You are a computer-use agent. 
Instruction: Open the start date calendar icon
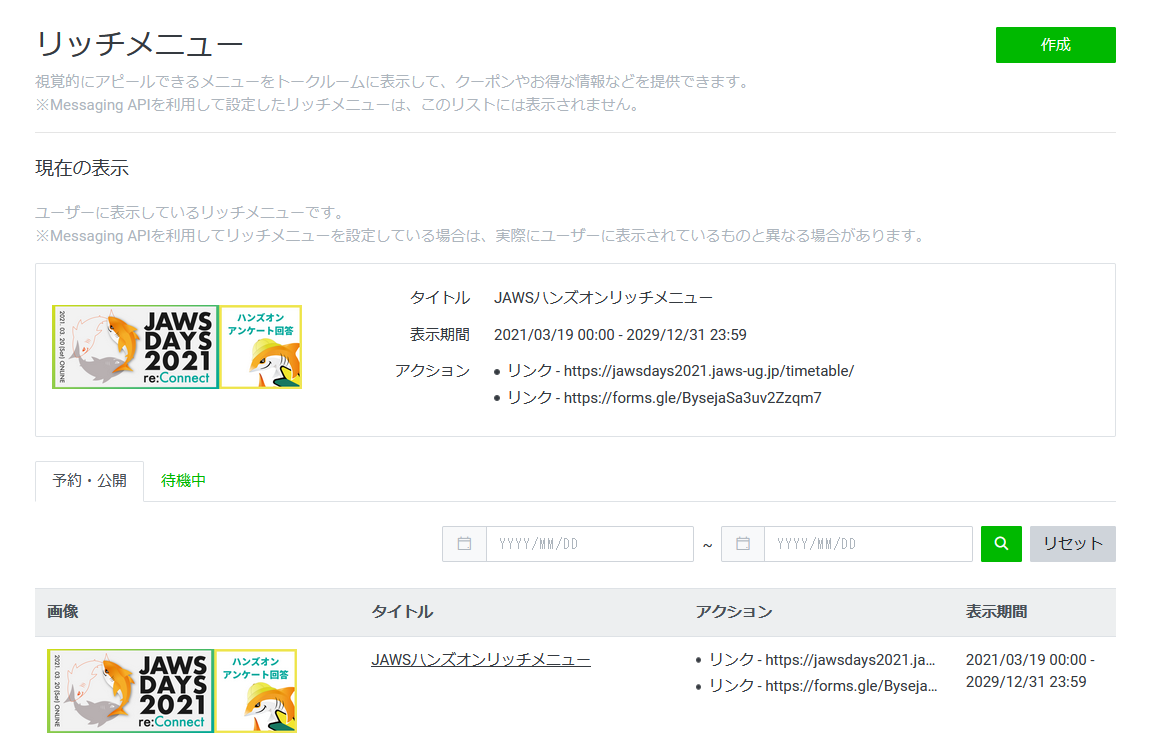[x=464, y=543]
